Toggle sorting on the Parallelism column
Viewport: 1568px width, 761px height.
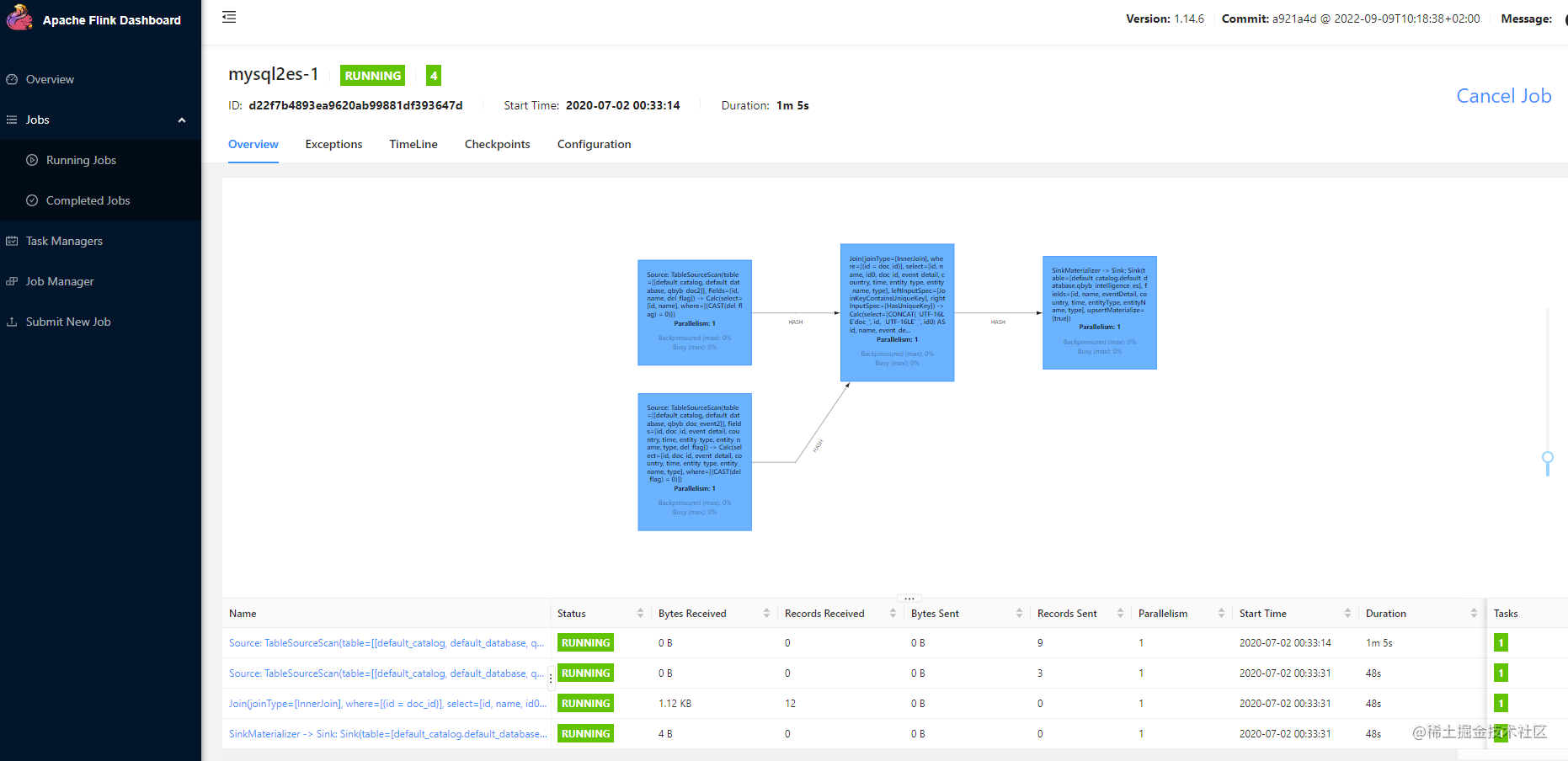pyautogui.click(x=1220, y=613)
